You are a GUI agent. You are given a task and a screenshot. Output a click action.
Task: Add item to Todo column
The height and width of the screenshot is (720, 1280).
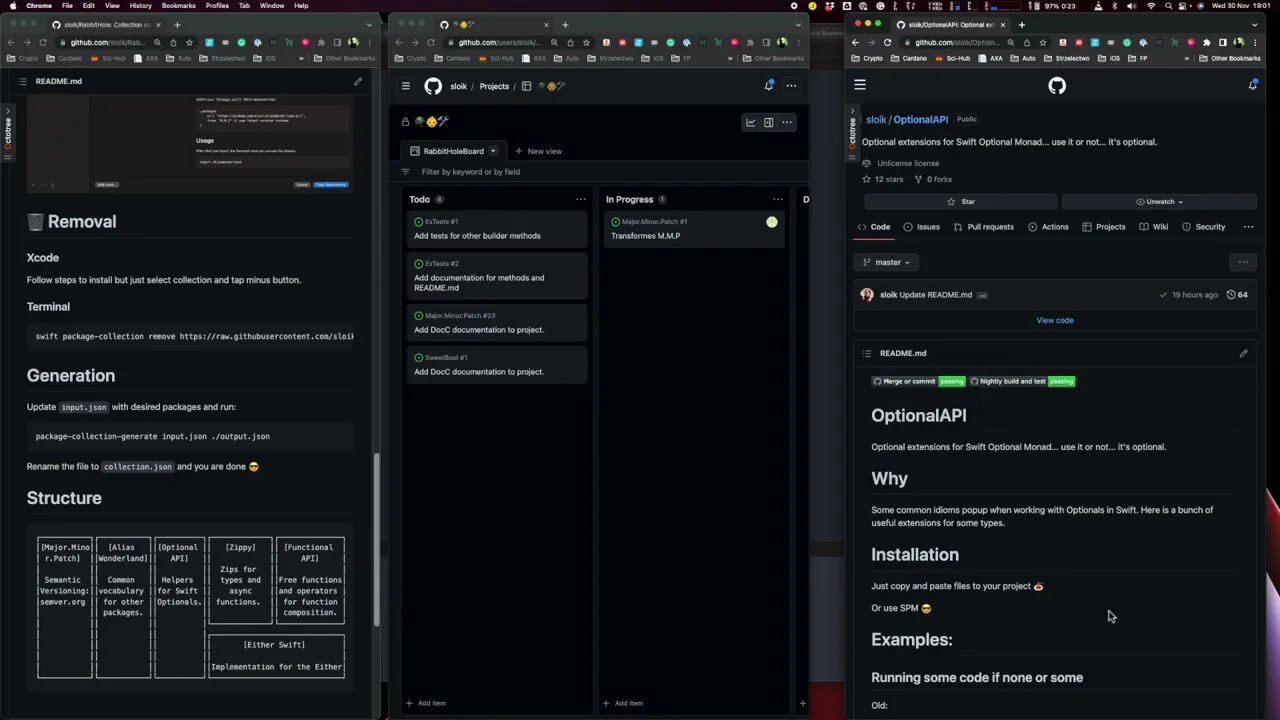pyautogui.click(x=426, y=703)
